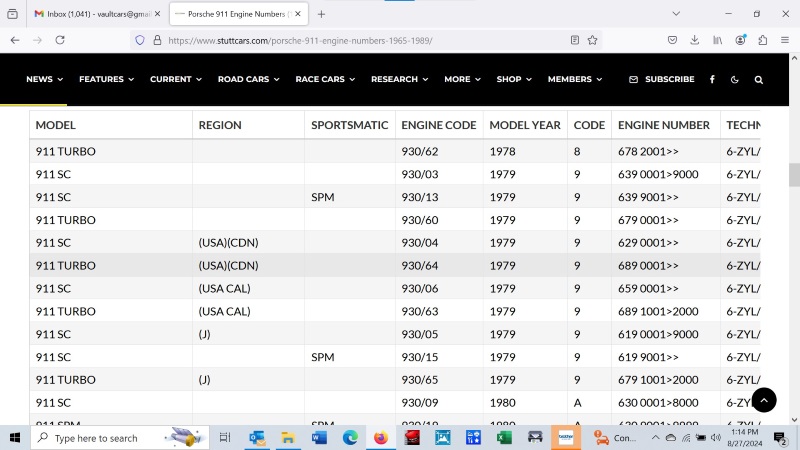This screenshot has height=450, width=800.
Task: Click the SUBSCRIBE button
Action: click(x=662, y=80)
